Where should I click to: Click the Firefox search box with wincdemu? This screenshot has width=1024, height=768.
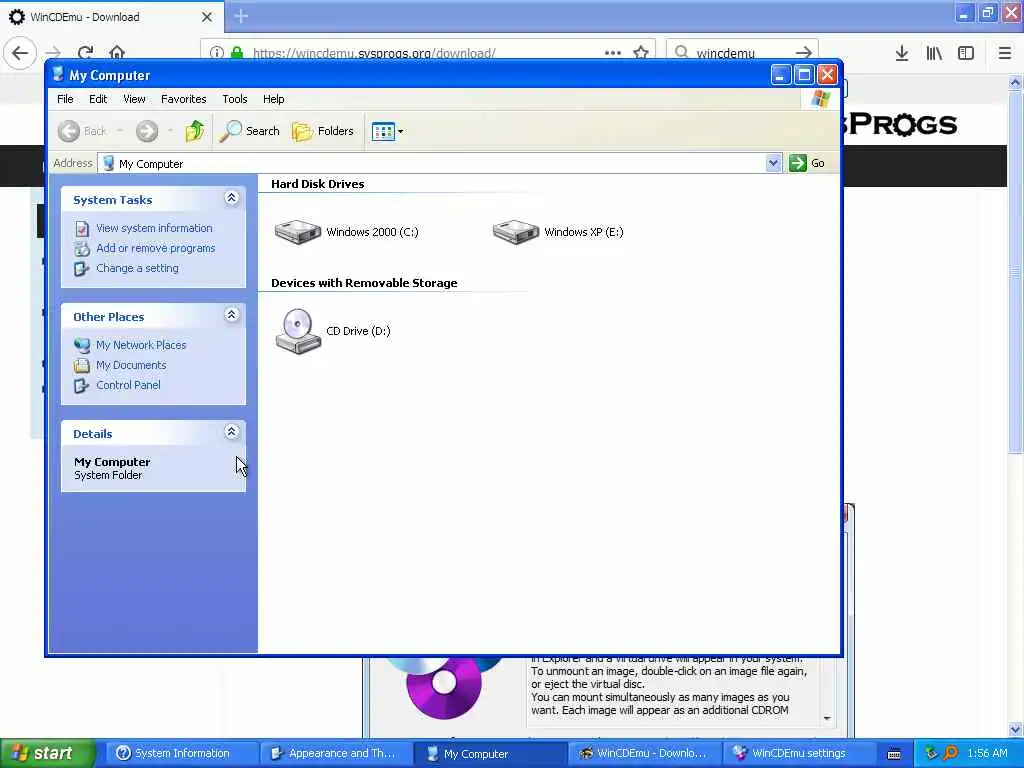point(742,52)
